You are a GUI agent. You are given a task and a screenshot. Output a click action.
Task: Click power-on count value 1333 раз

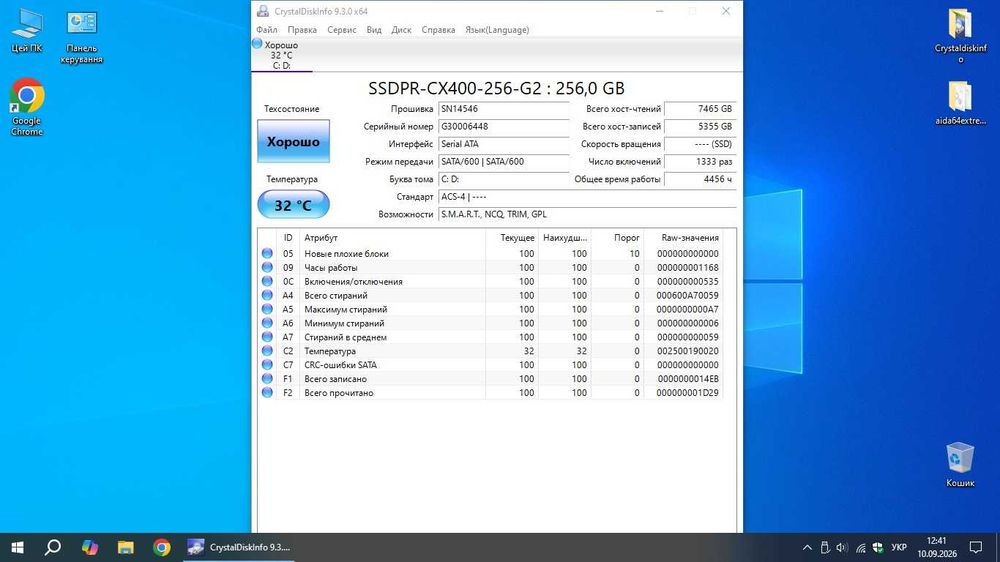[x=700, y=161]
